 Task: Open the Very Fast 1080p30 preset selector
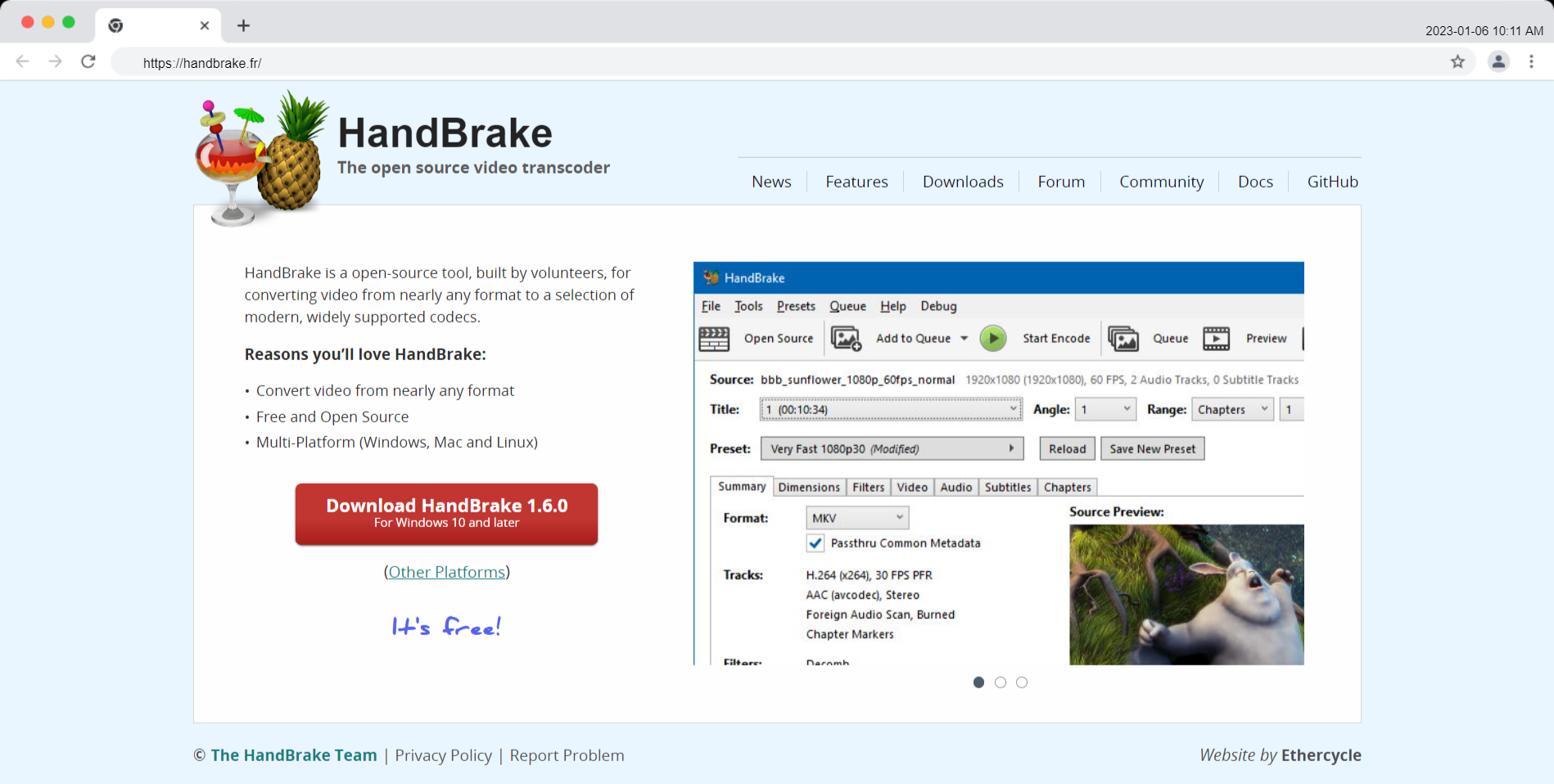(x=892, y=448)
